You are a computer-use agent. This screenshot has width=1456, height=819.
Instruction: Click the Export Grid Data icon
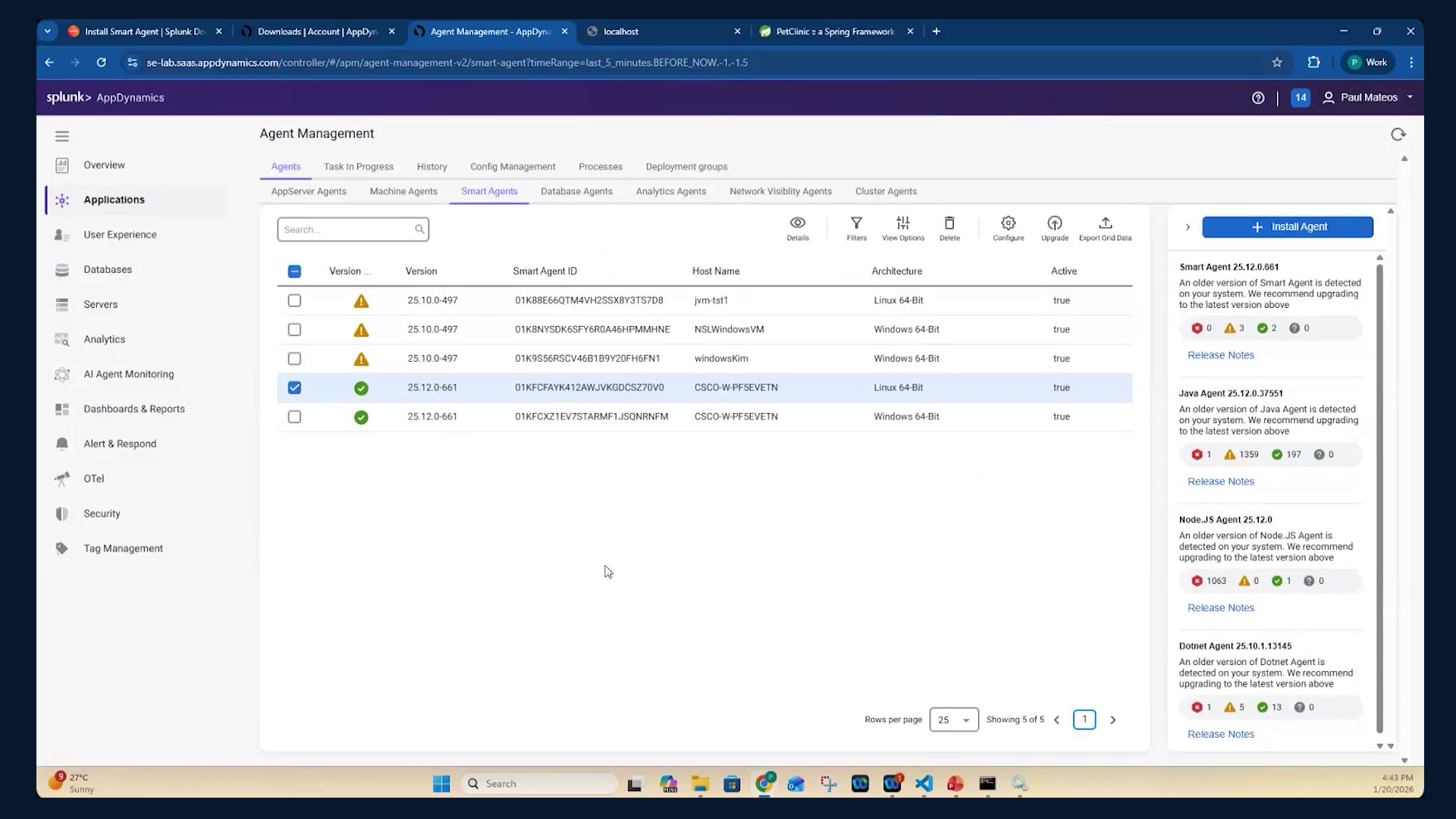point(1105,223)
